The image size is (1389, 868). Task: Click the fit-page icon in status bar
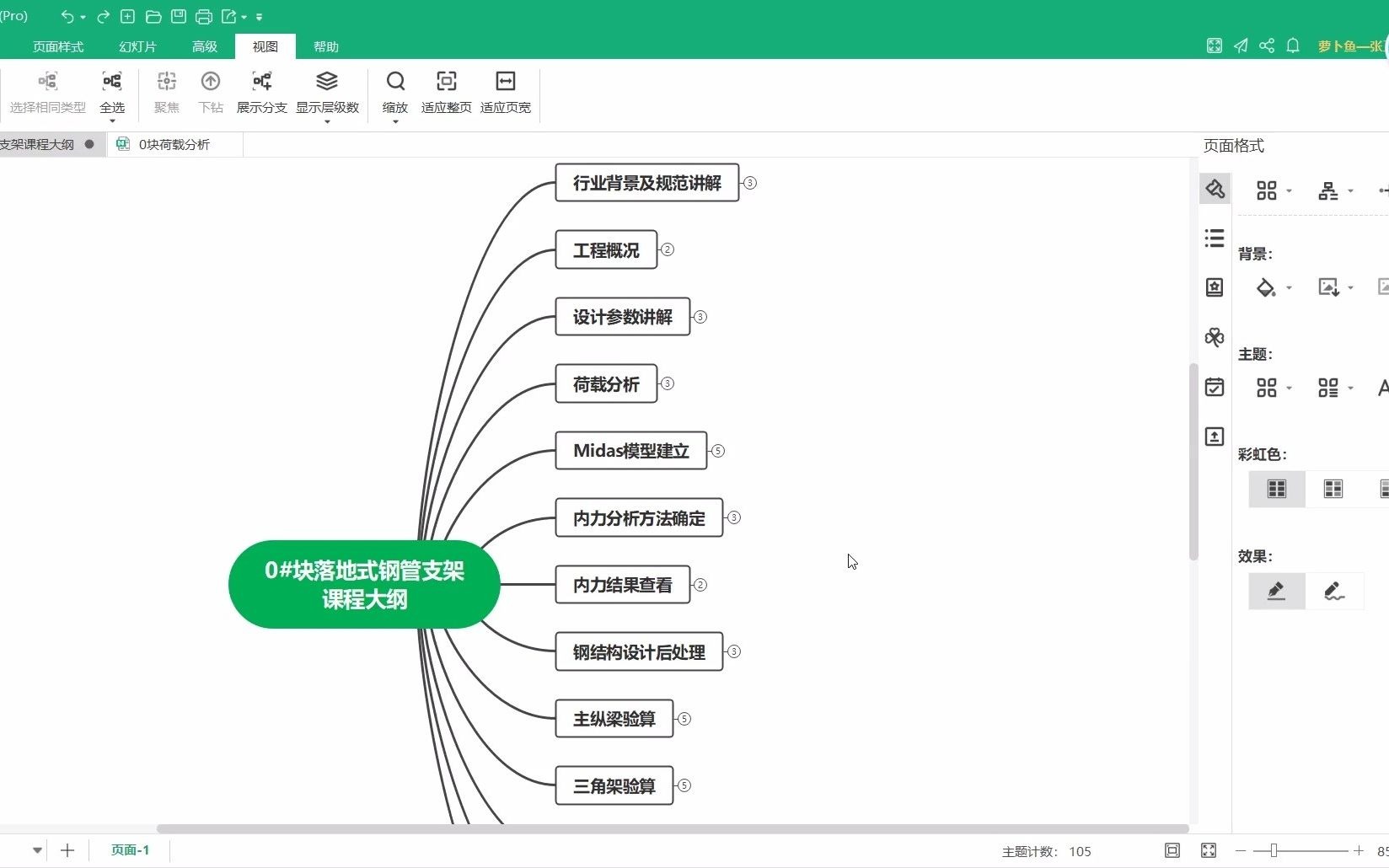(1172, 850)
